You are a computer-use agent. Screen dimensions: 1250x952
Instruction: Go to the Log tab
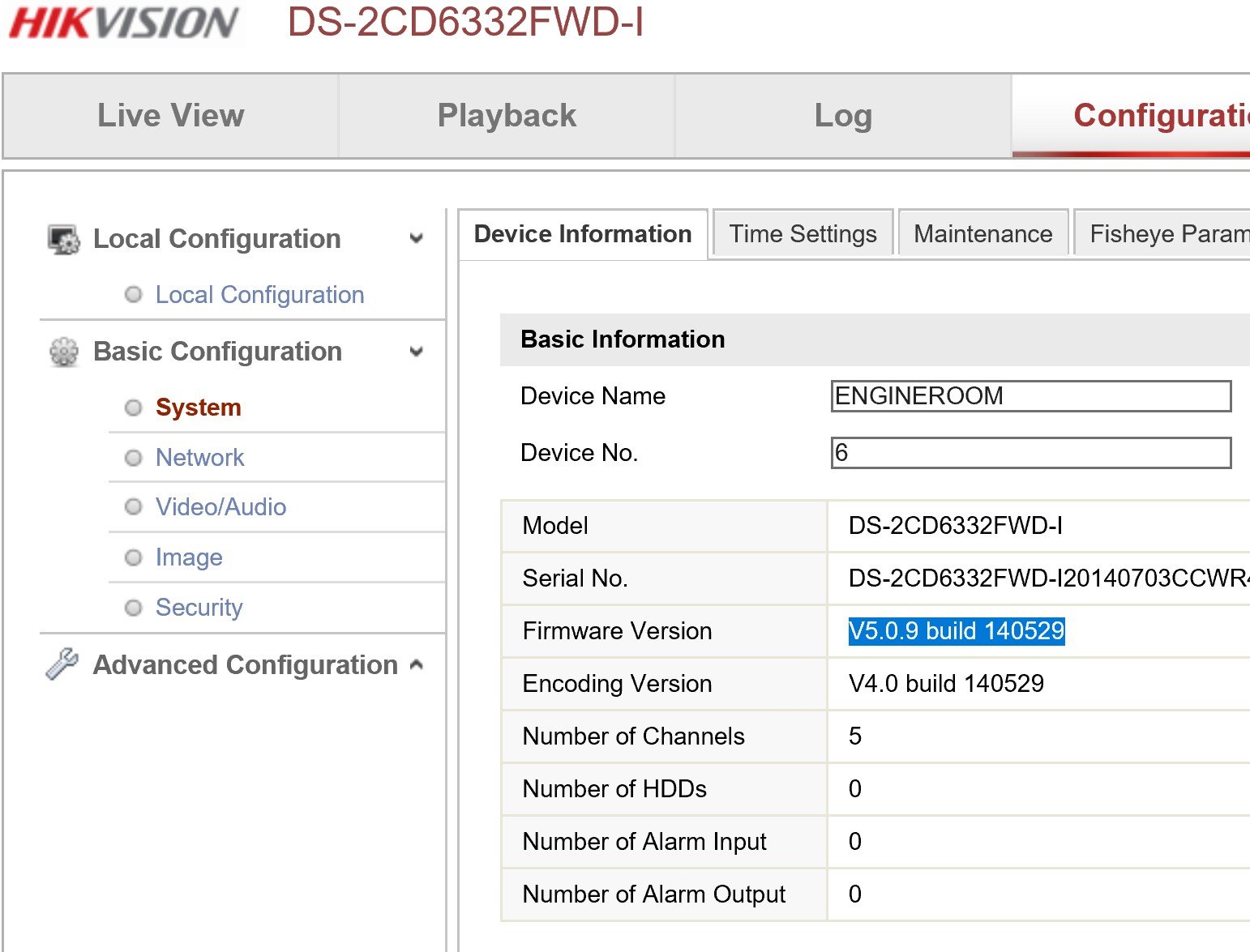(843, 116)
